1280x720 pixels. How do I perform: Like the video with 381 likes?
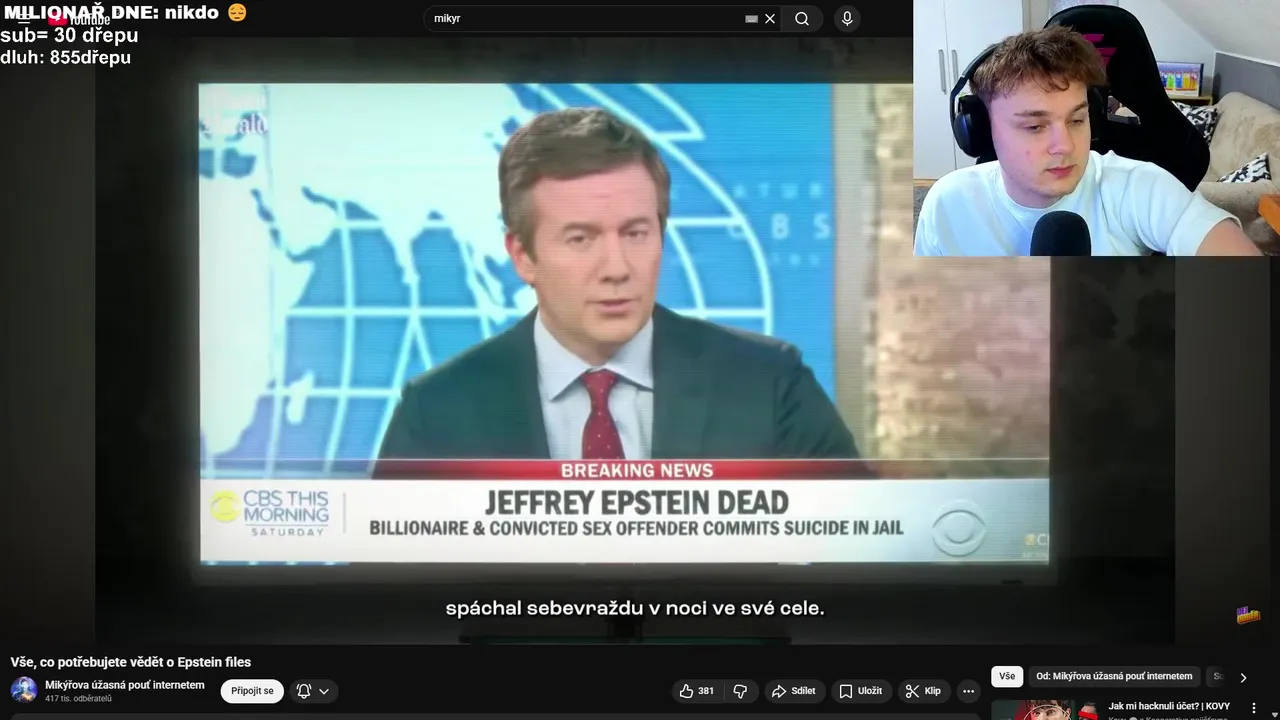point(697,691)
